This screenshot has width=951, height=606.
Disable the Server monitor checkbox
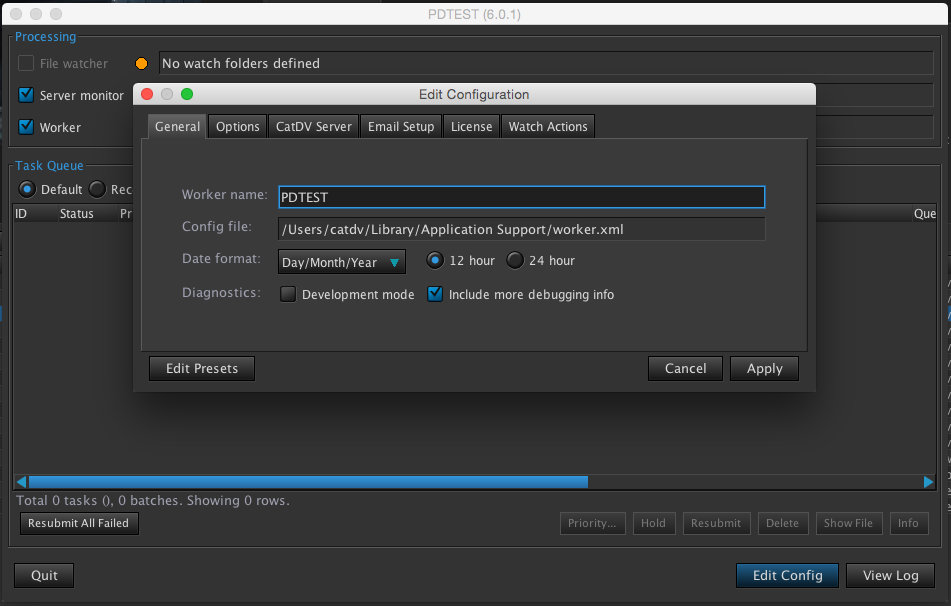(x=27, y=96)
